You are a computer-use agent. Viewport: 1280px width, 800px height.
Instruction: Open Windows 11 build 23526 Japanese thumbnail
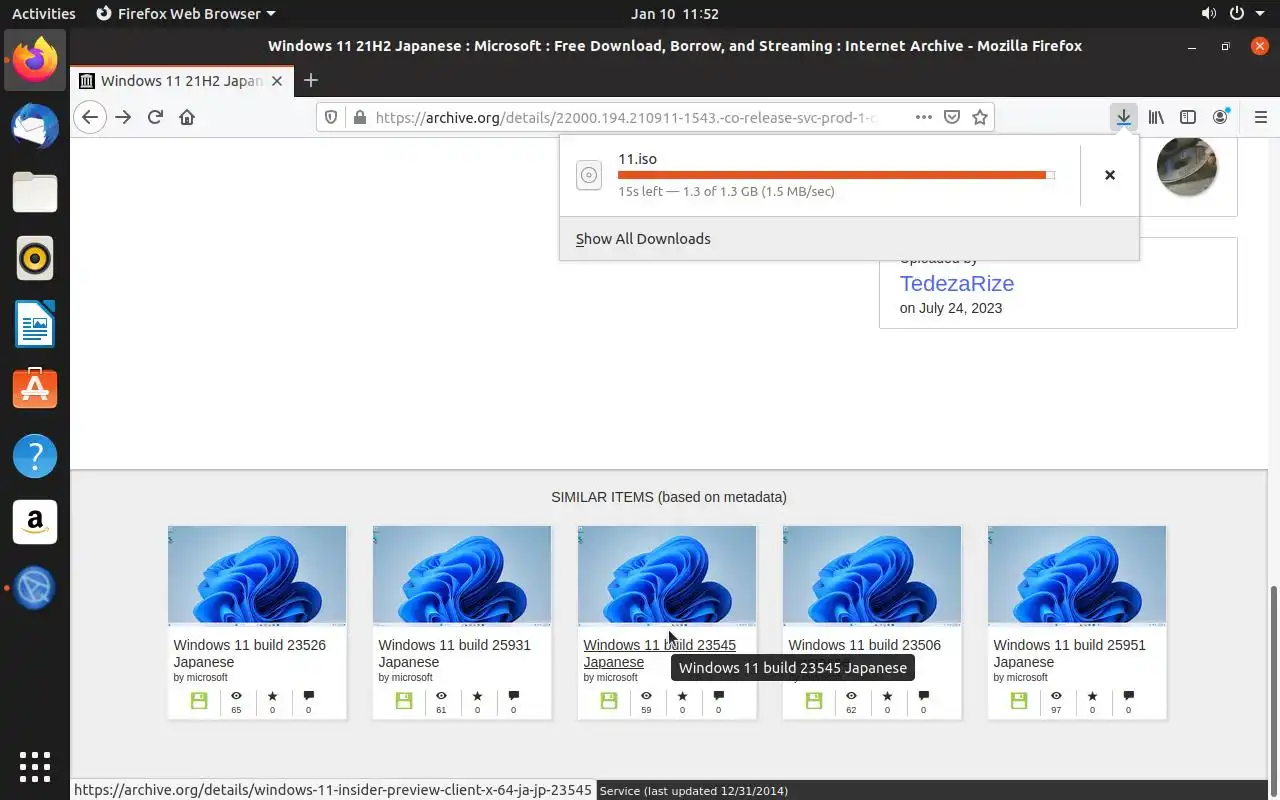[x=257, y=575]
